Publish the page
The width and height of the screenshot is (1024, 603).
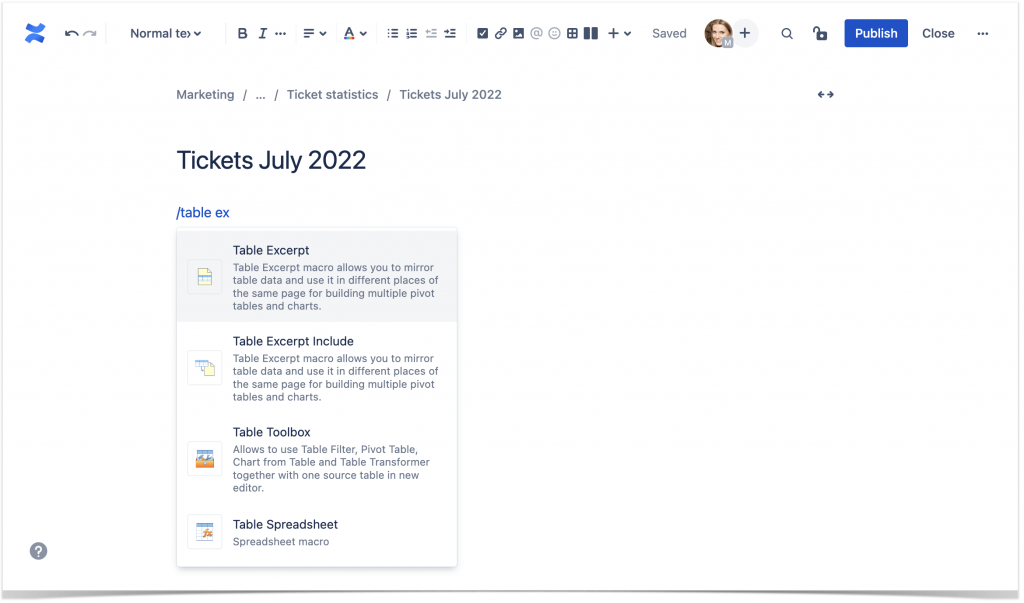click(875, 33)
